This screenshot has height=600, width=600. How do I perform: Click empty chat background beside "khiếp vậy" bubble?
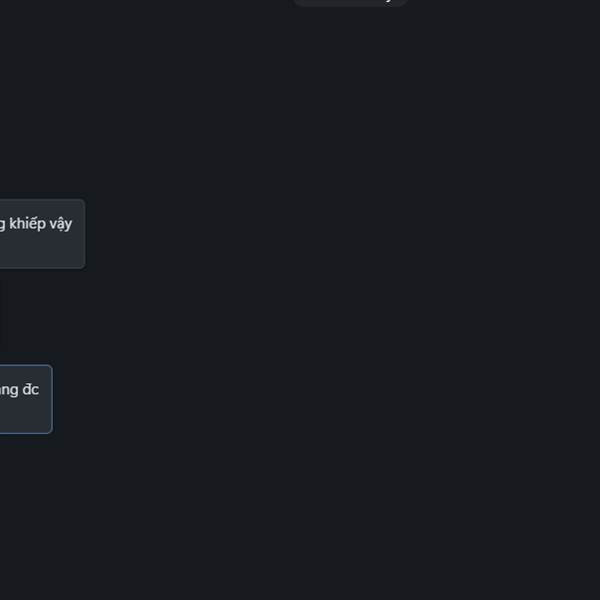tap(306, 234)
